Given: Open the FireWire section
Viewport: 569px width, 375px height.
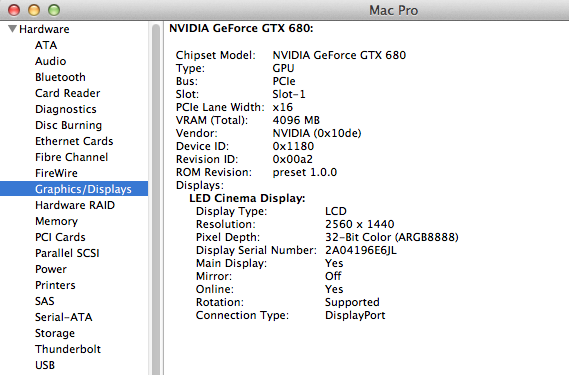Looking at the screenshot, I should coord(56,173).
